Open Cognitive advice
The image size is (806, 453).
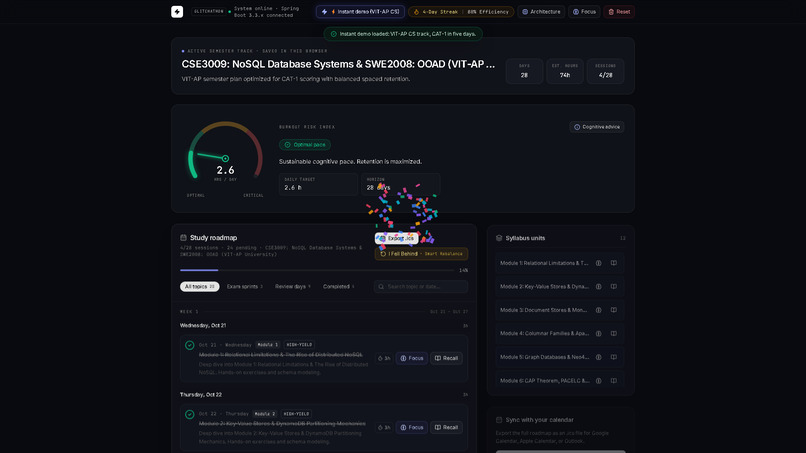click(x=597, y=127)
